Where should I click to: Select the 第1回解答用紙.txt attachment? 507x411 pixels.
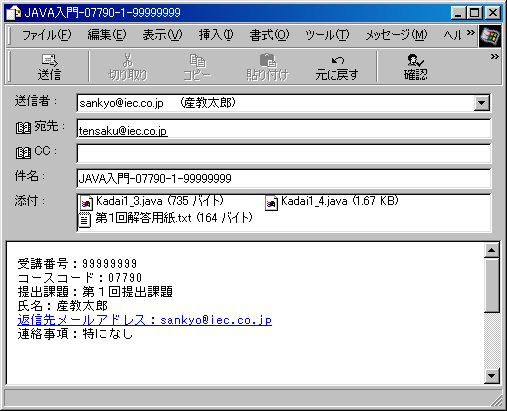[166, 219]
